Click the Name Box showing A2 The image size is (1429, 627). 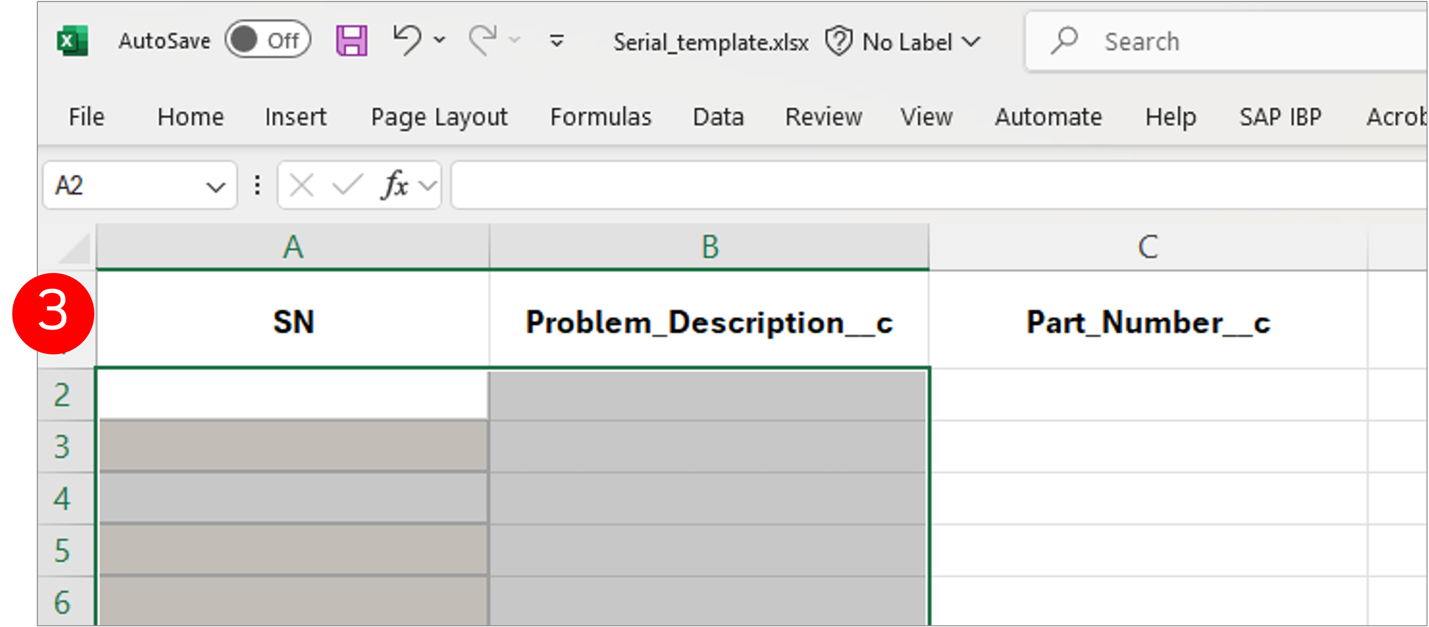[x=140, y=186]
